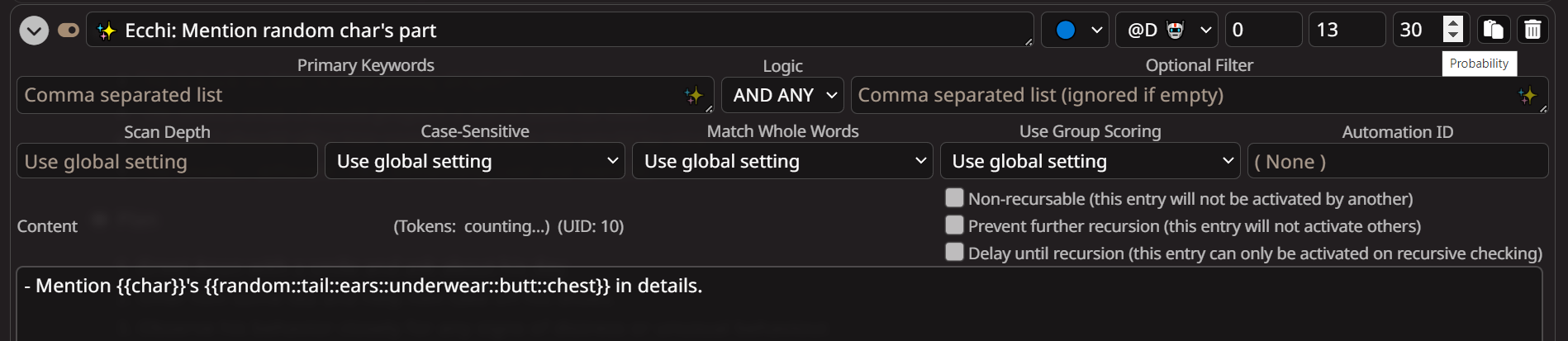The image size is (1568, 341).
Task: Open the Use Group Scoring dropdown
Action: click(1090, 161)
